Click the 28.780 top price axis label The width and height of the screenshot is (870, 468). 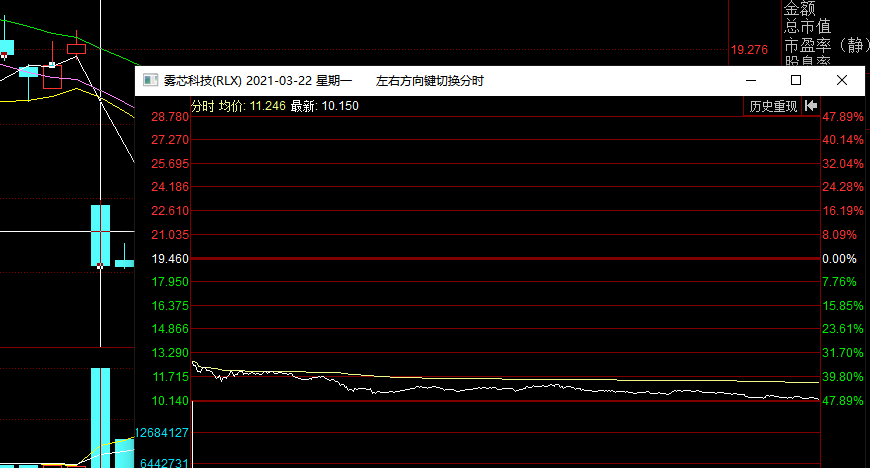coord(169,117)
